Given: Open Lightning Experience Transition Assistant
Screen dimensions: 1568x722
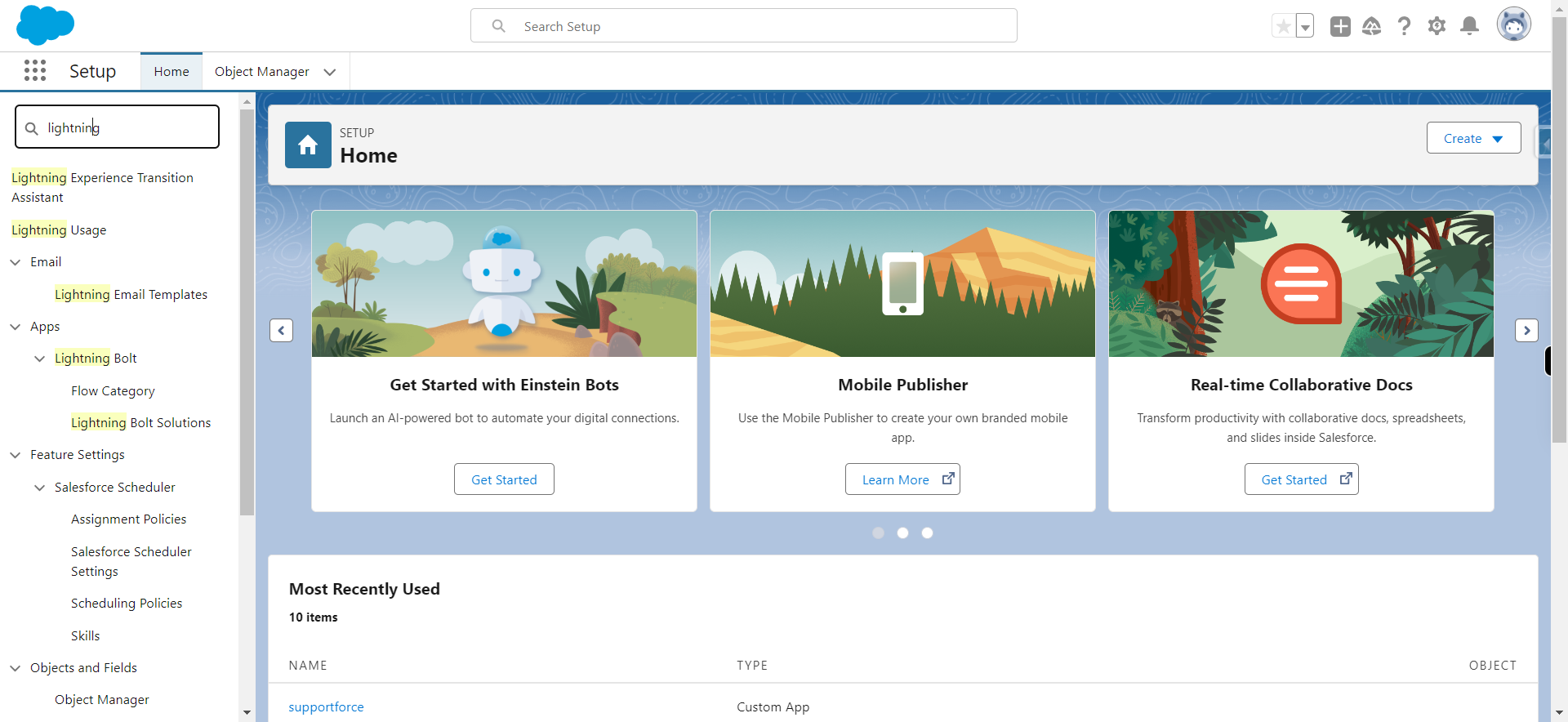Looking at the screenshot, I should (102, 187).
